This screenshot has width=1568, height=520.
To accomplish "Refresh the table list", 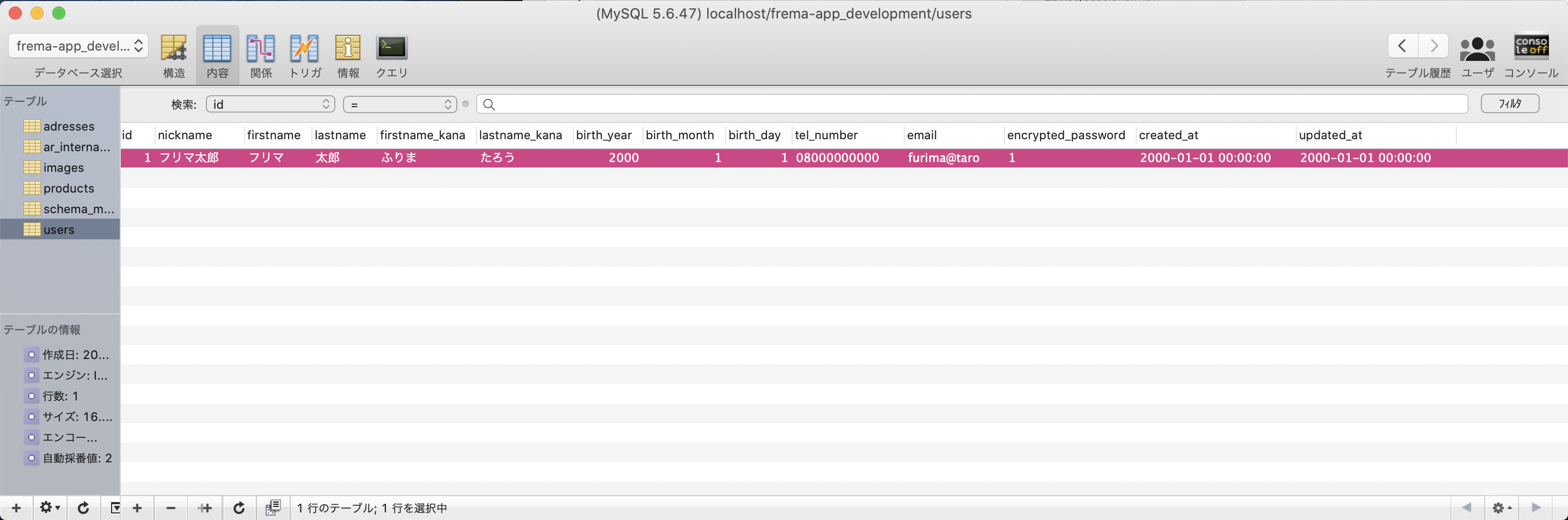I will 83,508.
